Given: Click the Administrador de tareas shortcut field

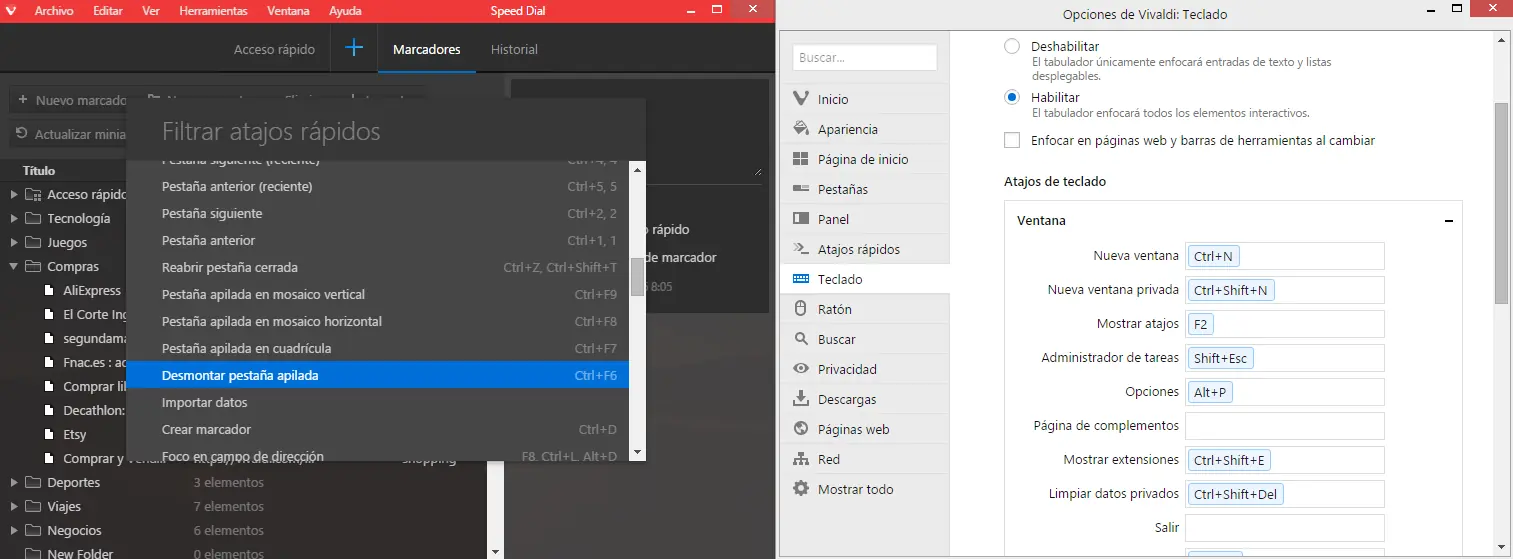Looking at the screenshot, I should [1284, 358].
